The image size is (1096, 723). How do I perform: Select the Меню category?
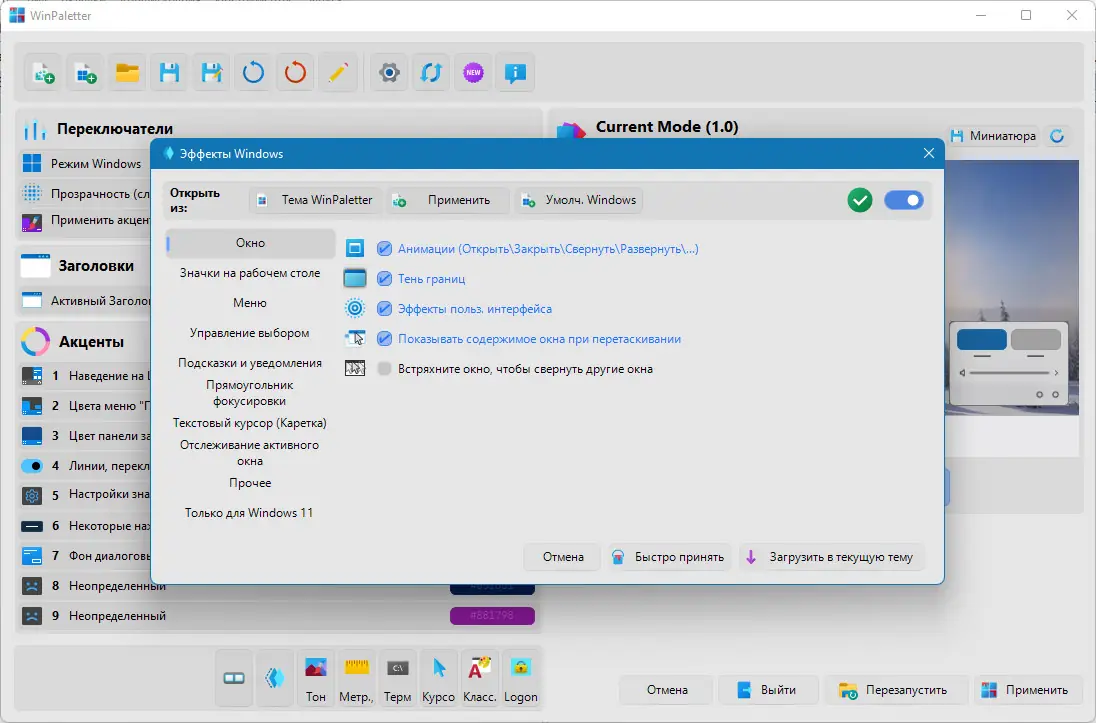point(250,303)
